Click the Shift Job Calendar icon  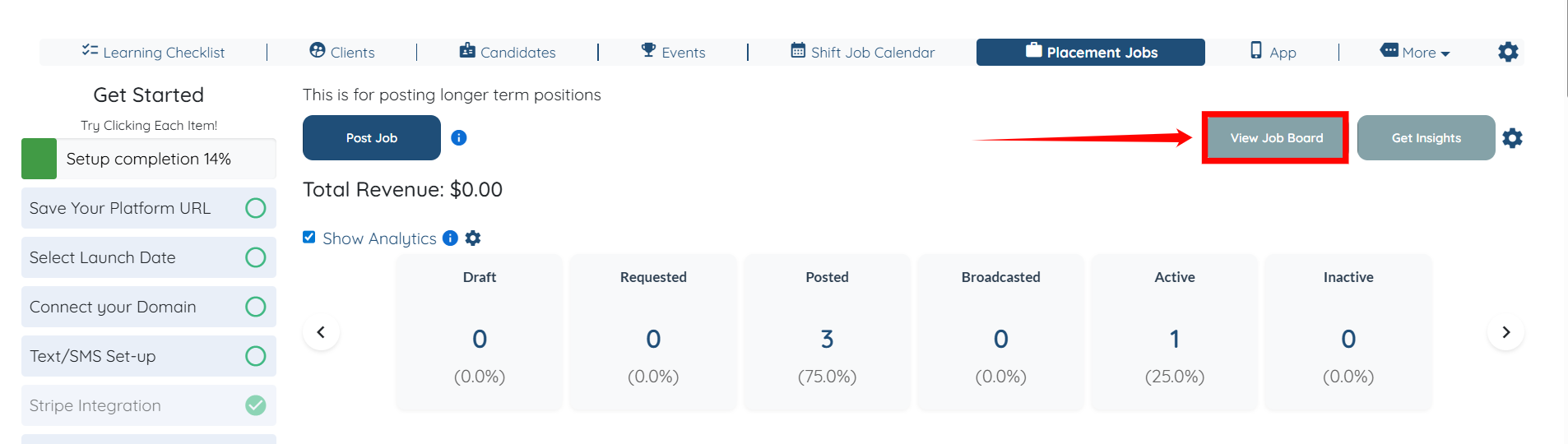tap(798, 50)
